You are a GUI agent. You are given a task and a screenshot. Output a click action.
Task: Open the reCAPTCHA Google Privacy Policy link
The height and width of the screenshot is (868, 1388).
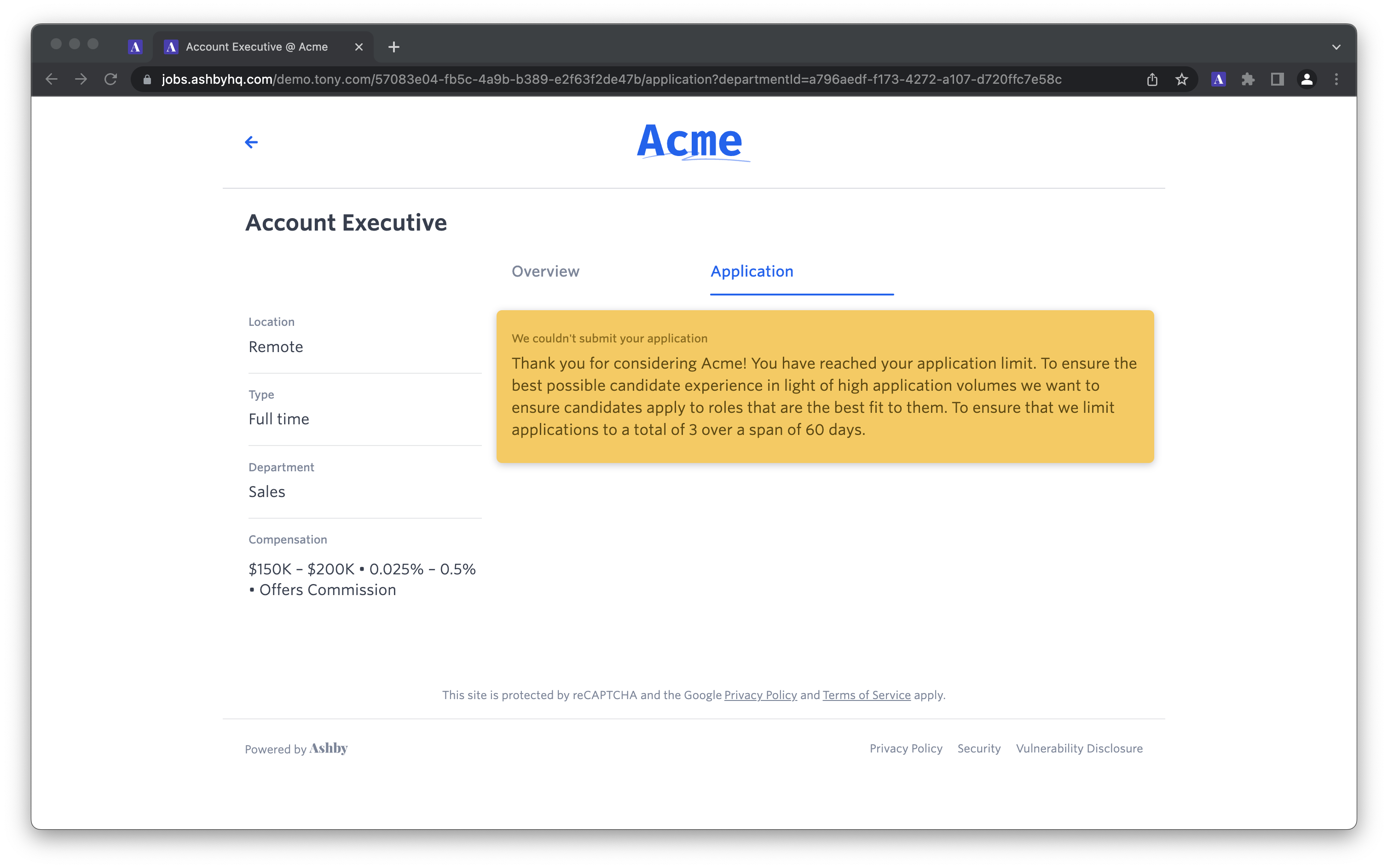pyautogui.click(x=760, y=694)
